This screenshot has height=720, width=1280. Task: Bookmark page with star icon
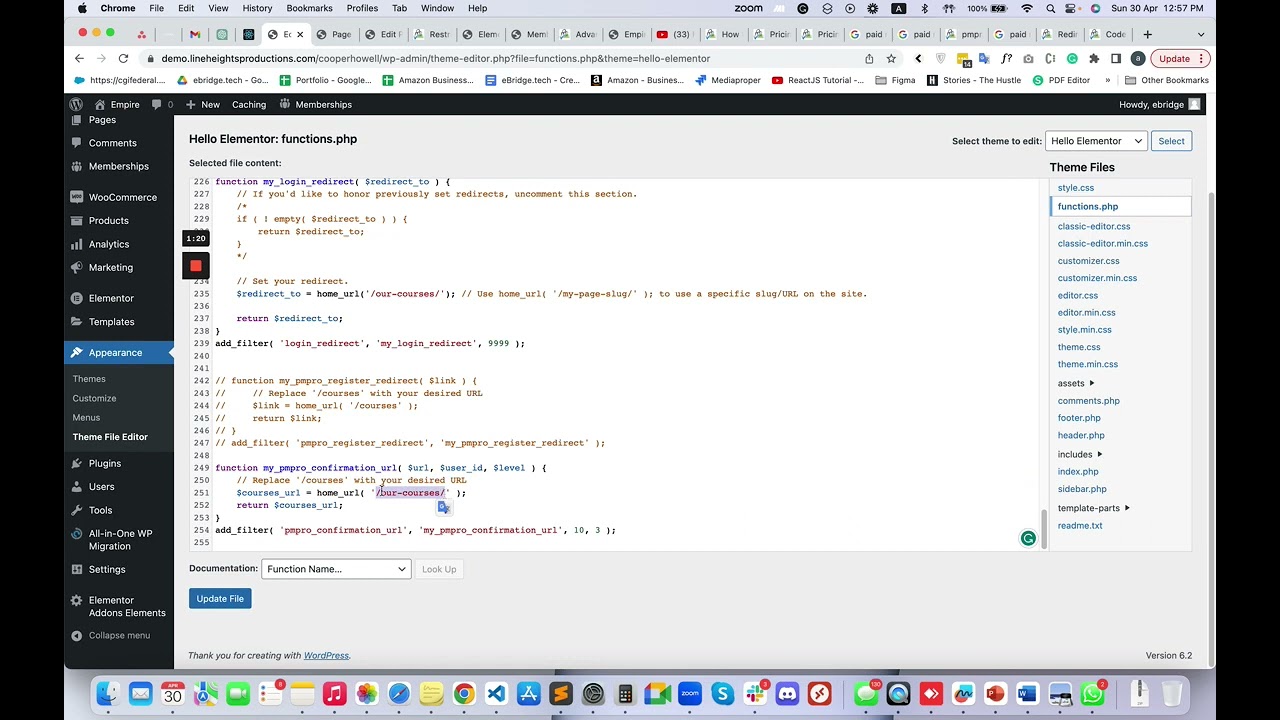tap(891, 58)
